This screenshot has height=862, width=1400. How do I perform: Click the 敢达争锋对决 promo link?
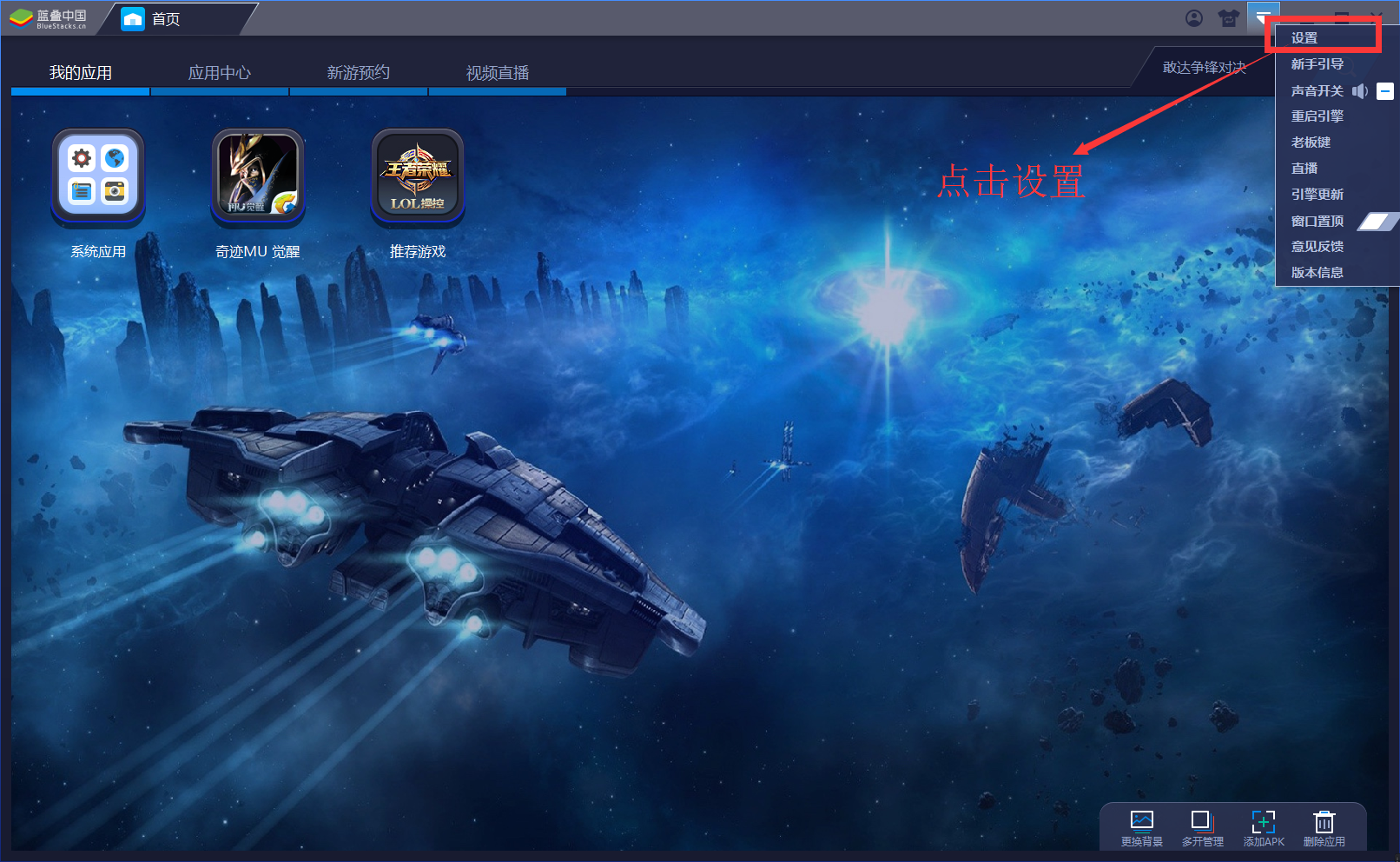click(x=1205, y=68)
